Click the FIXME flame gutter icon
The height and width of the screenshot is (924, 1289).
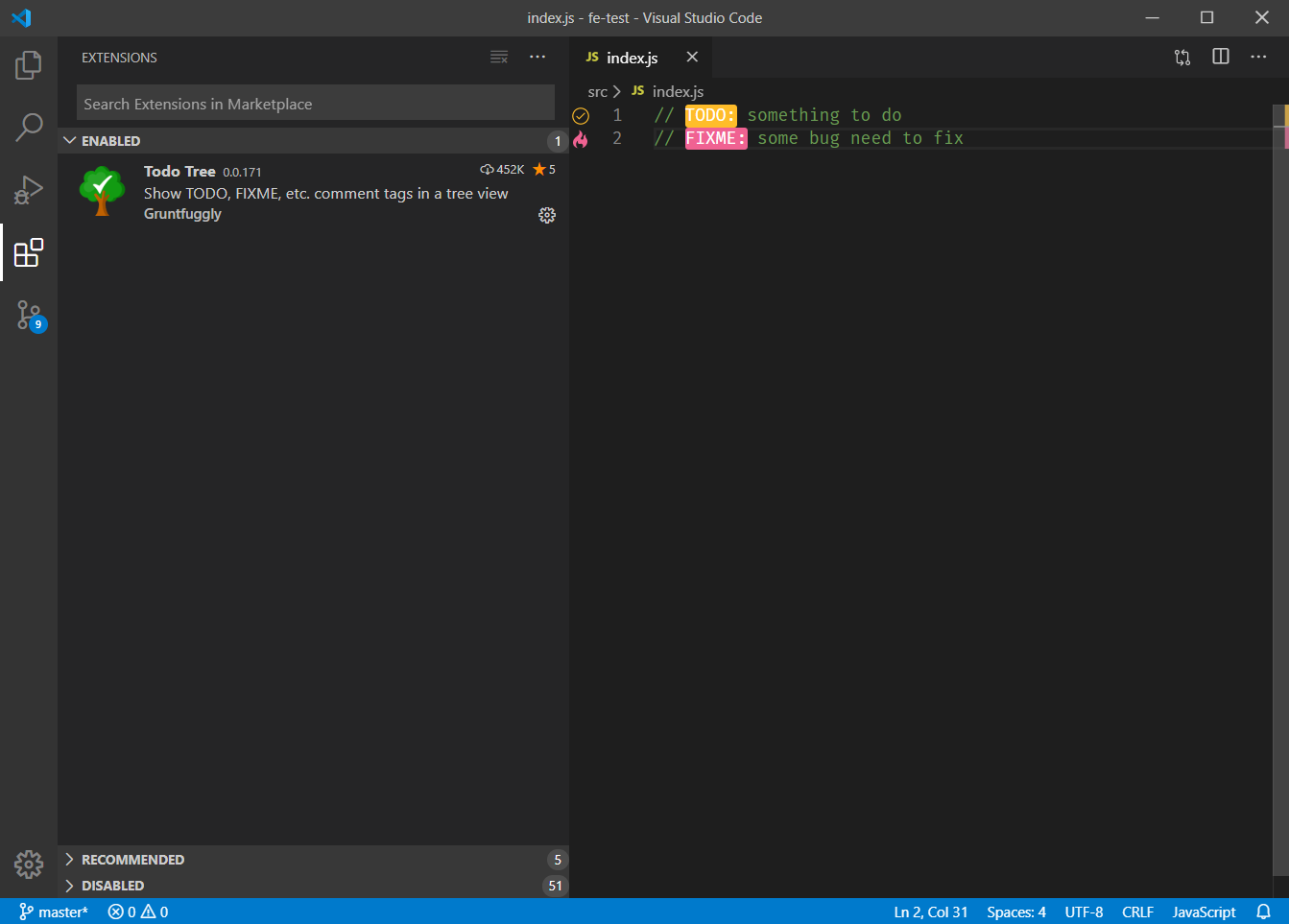581,139
